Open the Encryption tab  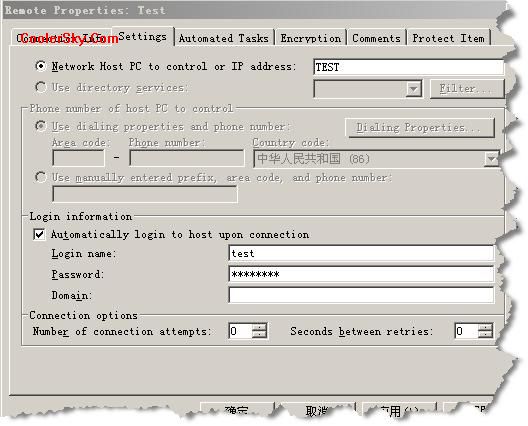point(310,38)
